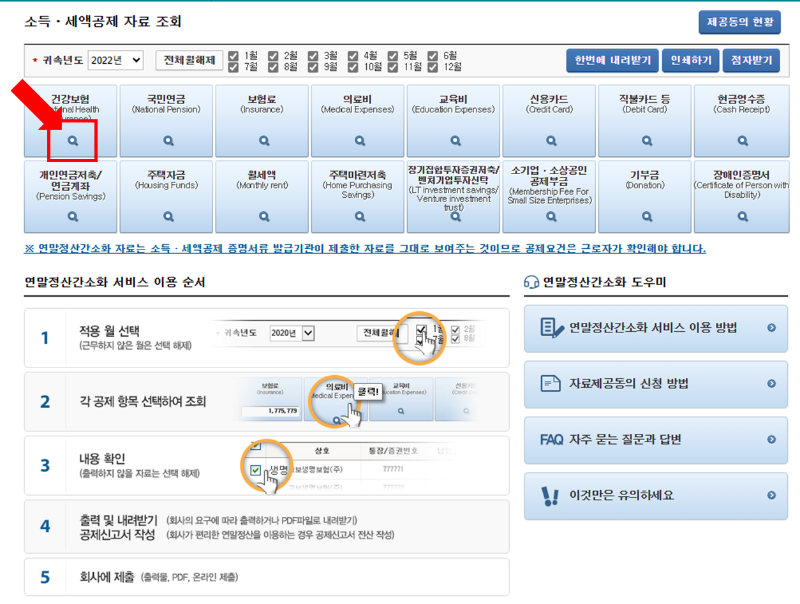800x604 pixels.
Task: Uncheck the 10월 checkbox
Action: pyautogui.click(x=353, y=67)
